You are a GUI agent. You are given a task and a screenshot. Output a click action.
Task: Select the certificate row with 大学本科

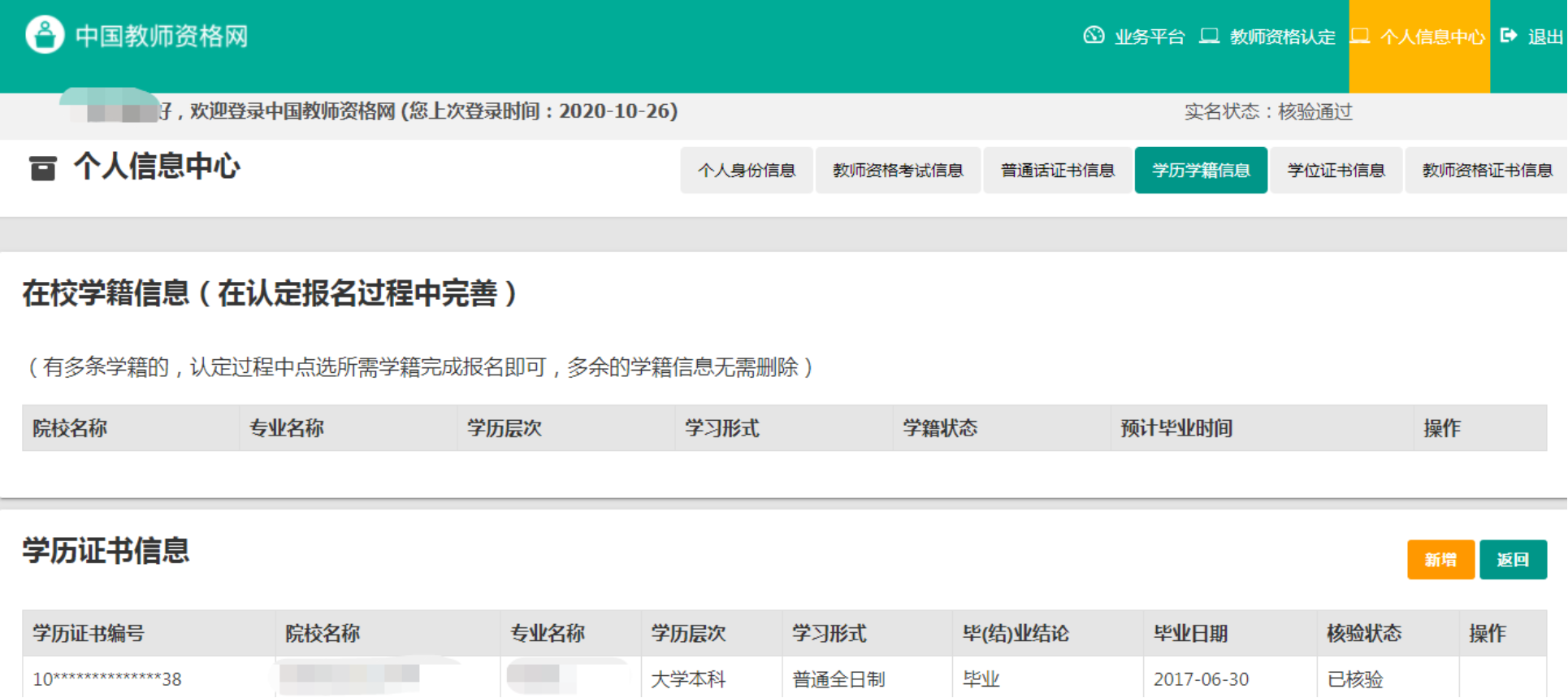[688, 678]
